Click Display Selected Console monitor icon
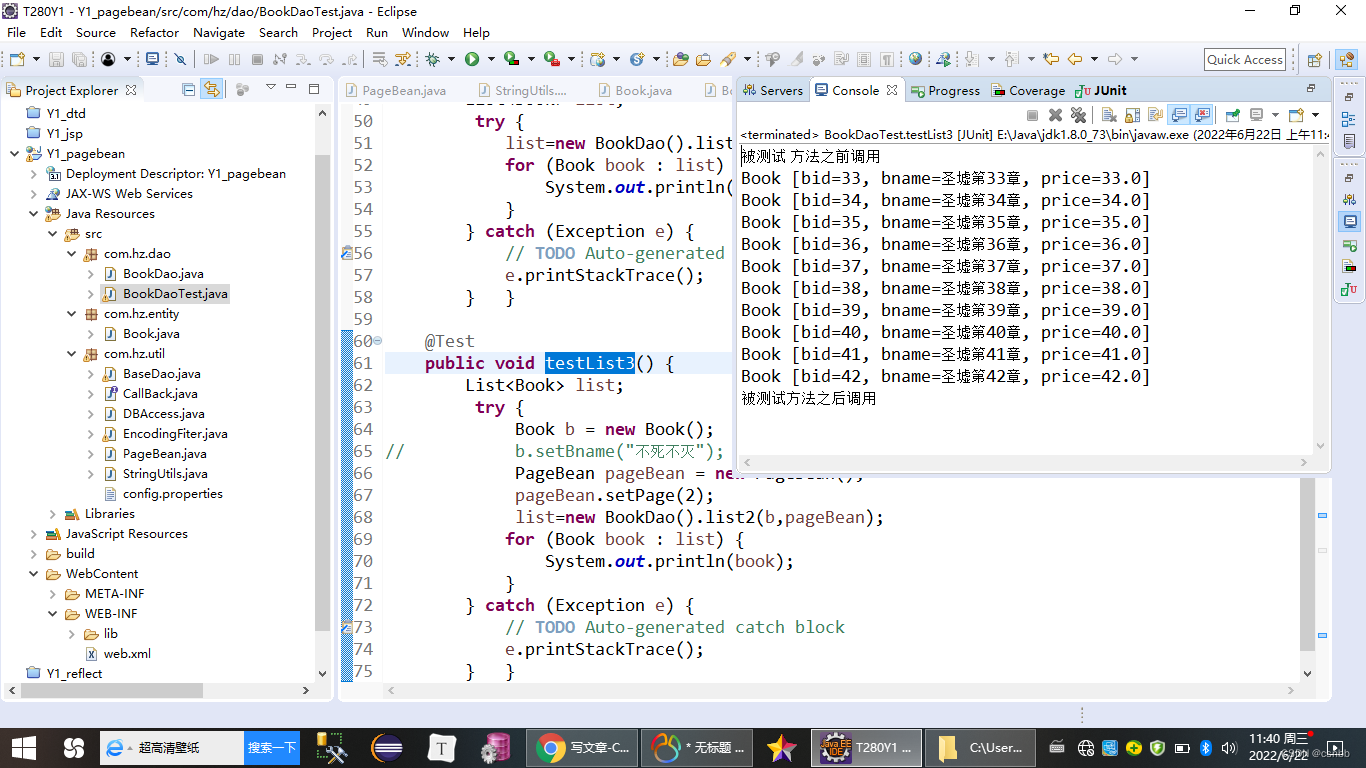The height and width of the screenshot is (768, 1366). point(1256,115)
